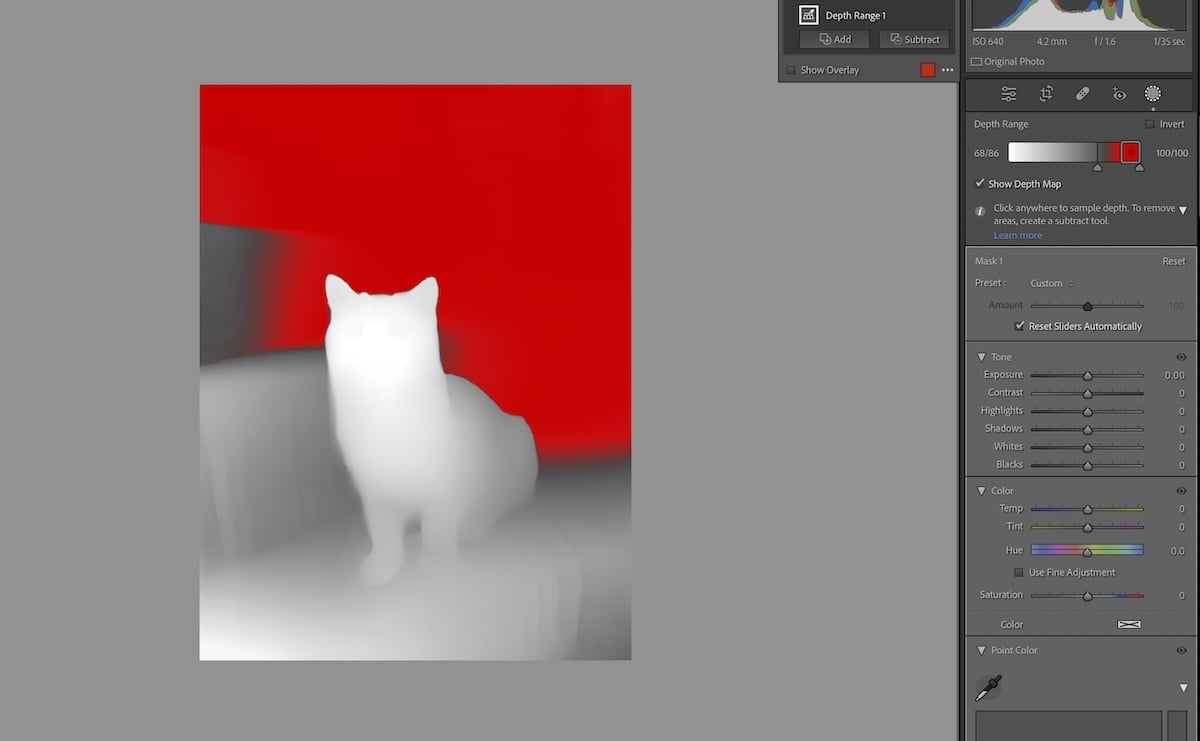
Task: Select the Healing brush tool
Action: [1082, 93]
